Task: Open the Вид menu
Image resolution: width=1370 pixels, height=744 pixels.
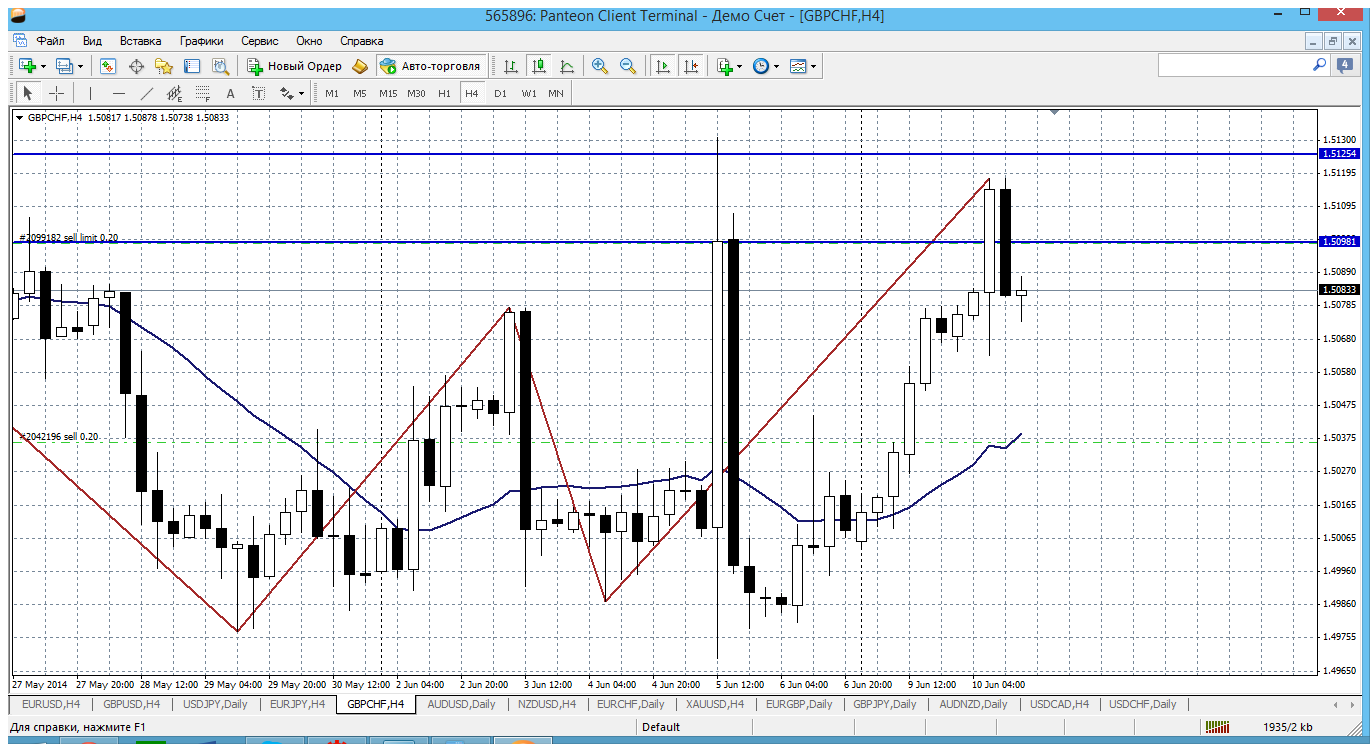Action: point(92,41)
